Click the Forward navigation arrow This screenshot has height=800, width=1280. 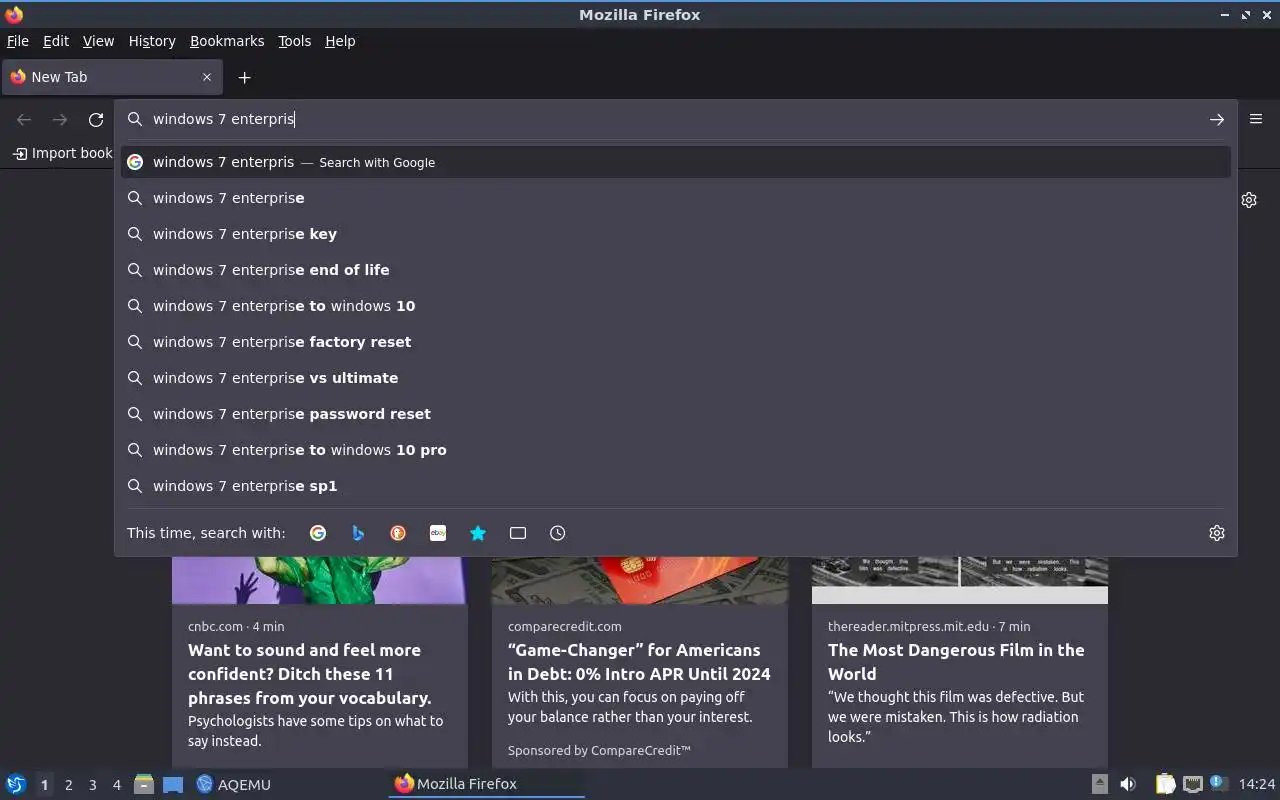coord(60,120)
